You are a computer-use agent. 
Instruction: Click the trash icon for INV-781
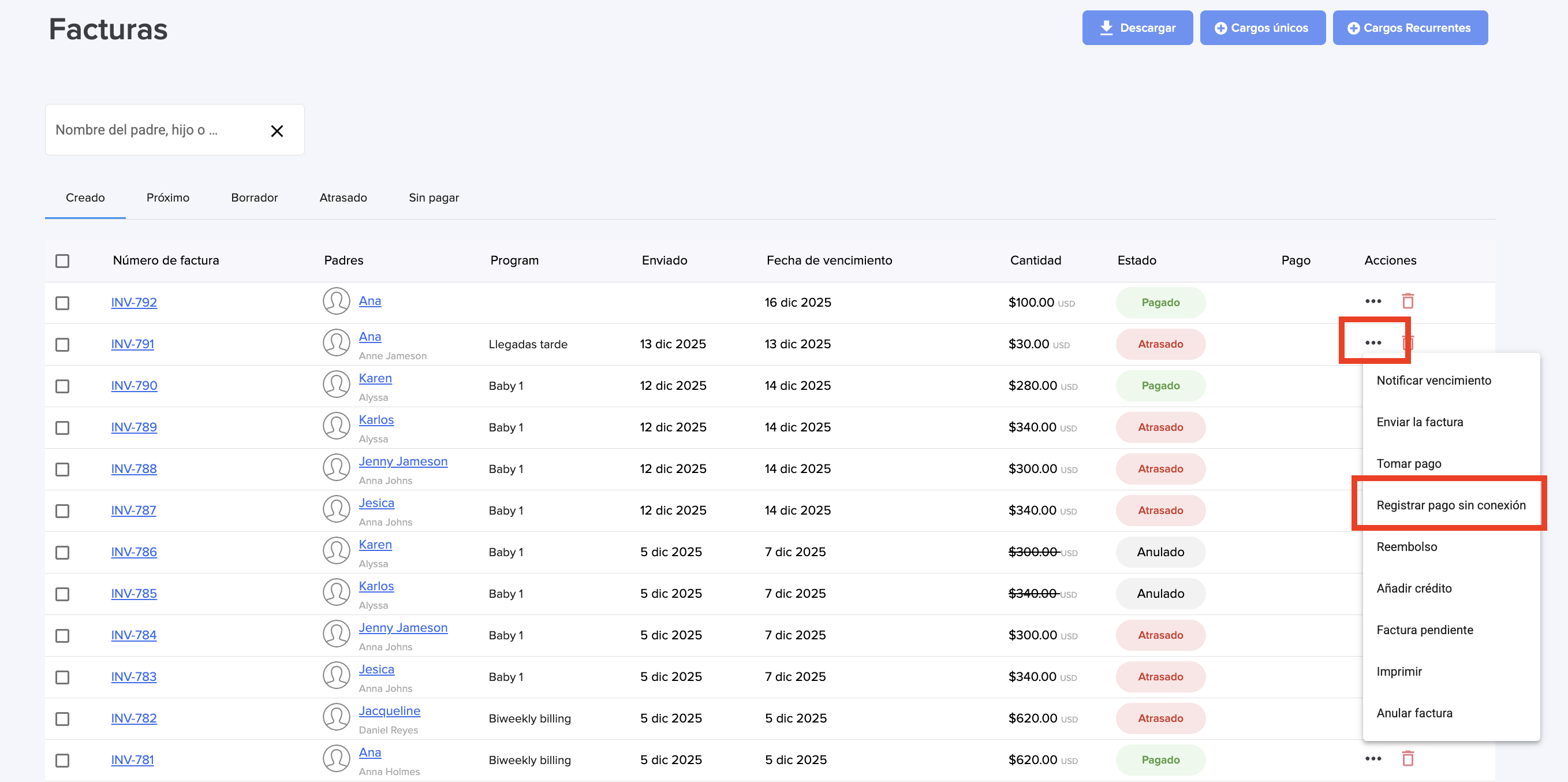pos(1408,759)
